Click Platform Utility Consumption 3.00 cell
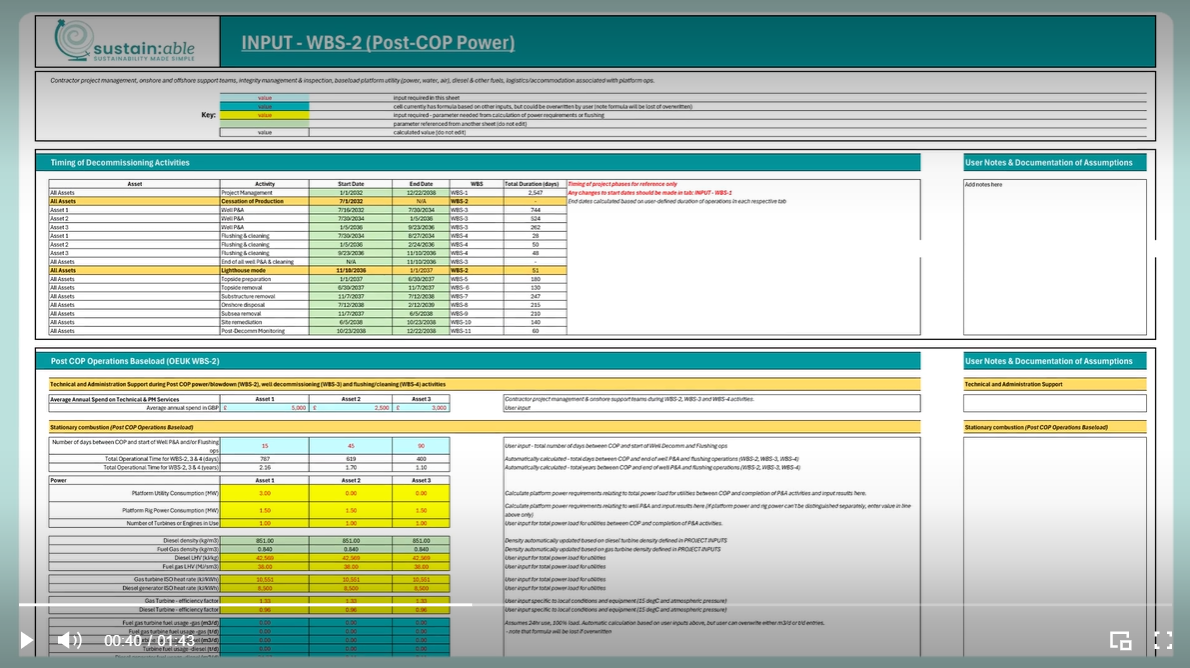The height and width of the screenshot is (668, 1190). click(264, 493)
